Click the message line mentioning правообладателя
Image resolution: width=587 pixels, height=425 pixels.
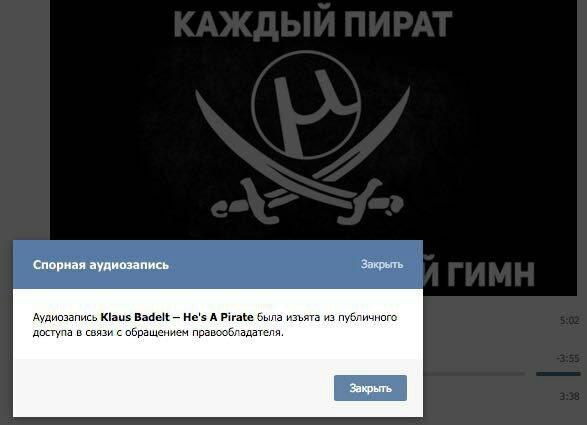[158, 333]
